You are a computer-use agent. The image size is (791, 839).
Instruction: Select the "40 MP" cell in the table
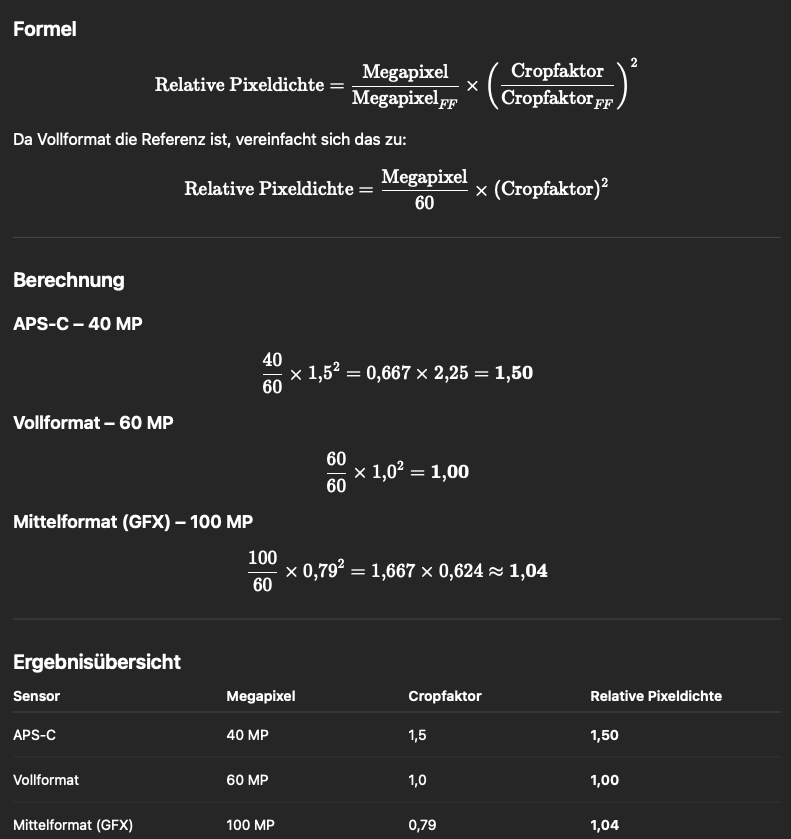tap(247, 735)
